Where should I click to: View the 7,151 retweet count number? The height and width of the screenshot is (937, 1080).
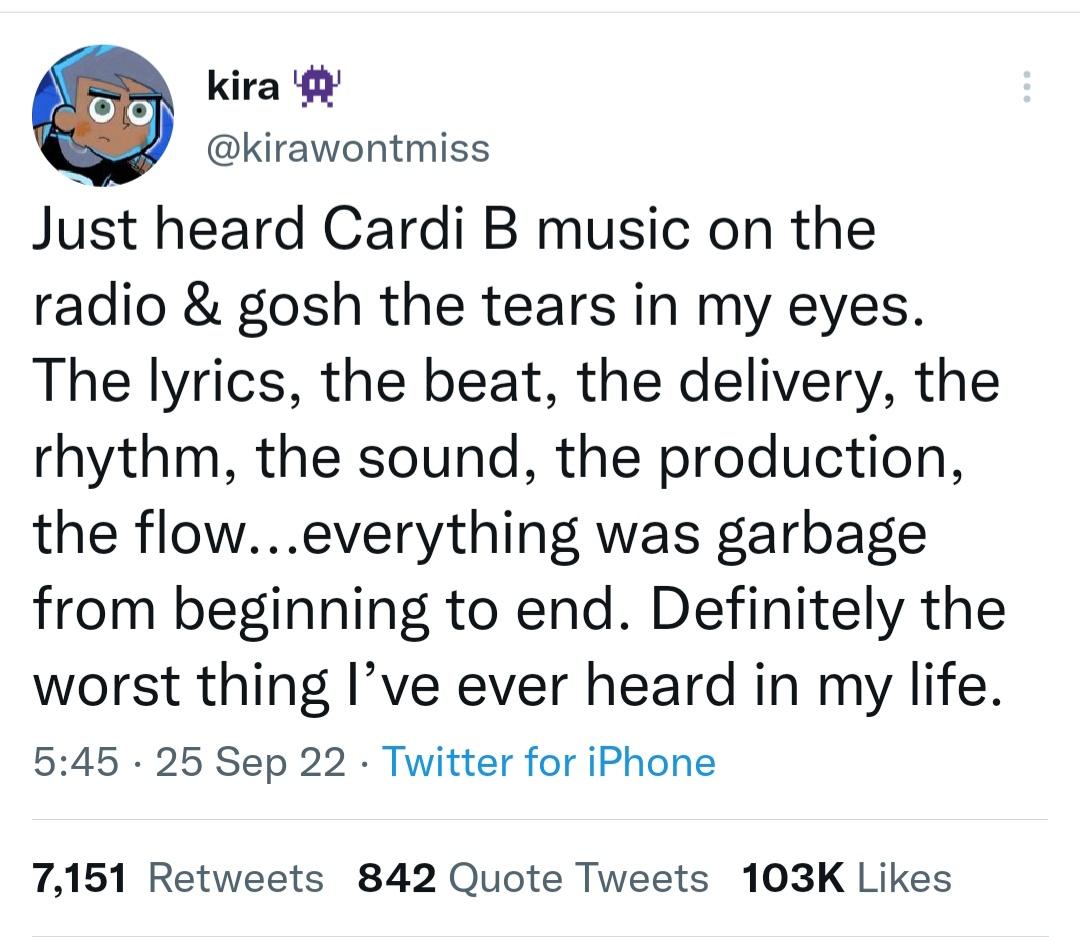point(80,878)
